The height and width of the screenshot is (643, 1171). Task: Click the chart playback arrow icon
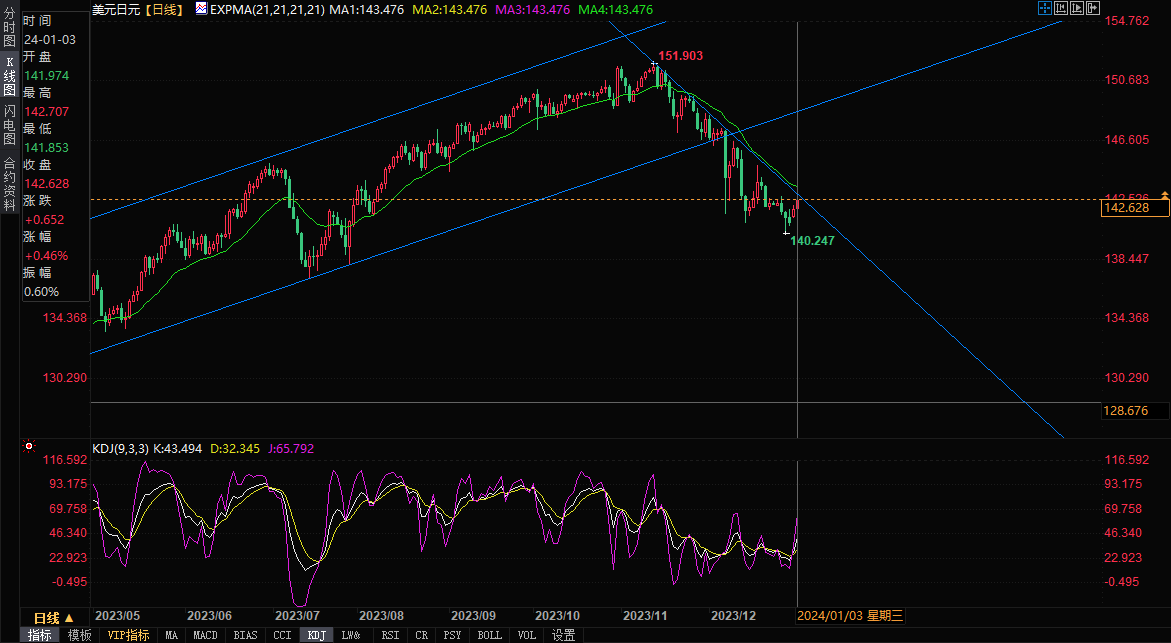pos(1078,8)
